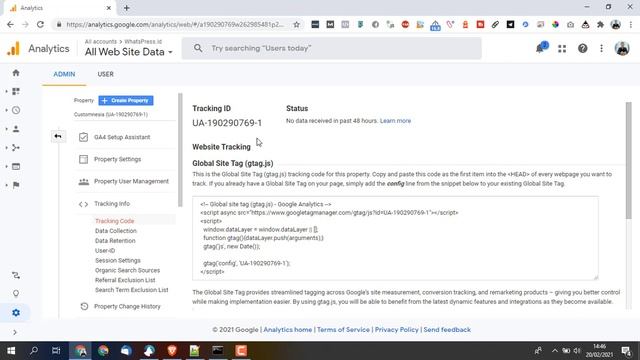640x360 pixels.
Task: Open the Acquisition sidebar icon
Action: pos(16,148)
